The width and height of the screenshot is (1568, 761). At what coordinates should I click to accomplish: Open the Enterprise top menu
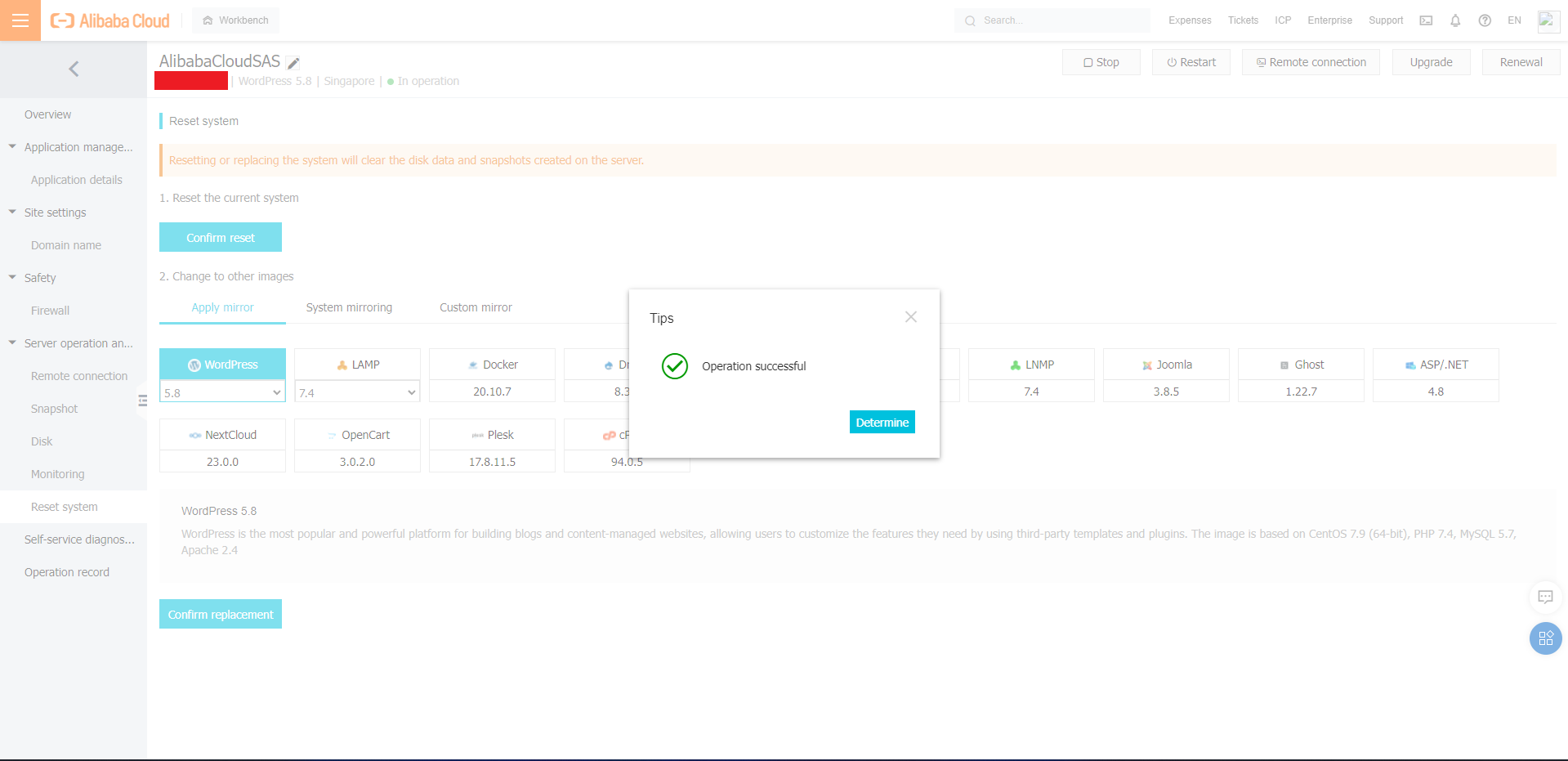(x=1329, y=20)
